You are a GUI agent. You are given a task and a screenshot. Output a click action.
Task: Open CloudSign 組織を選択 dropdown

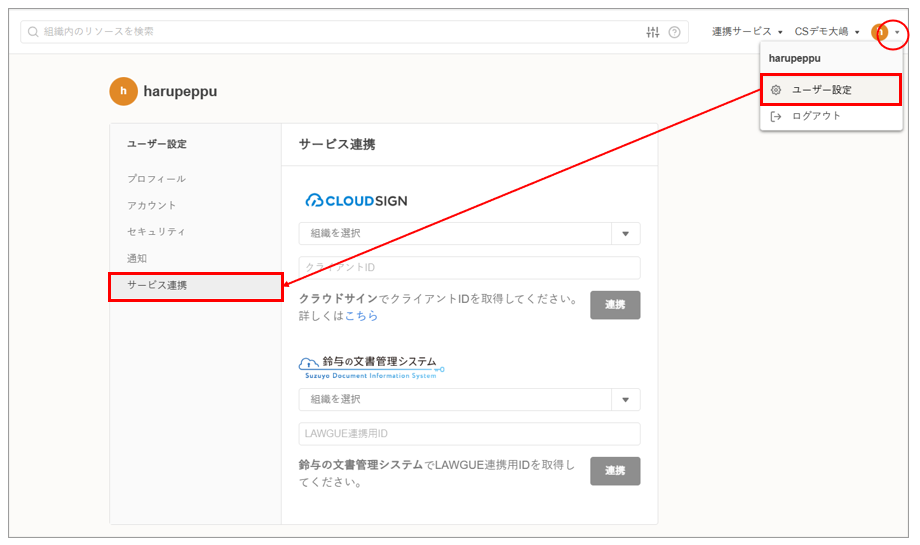click(468, 233)
